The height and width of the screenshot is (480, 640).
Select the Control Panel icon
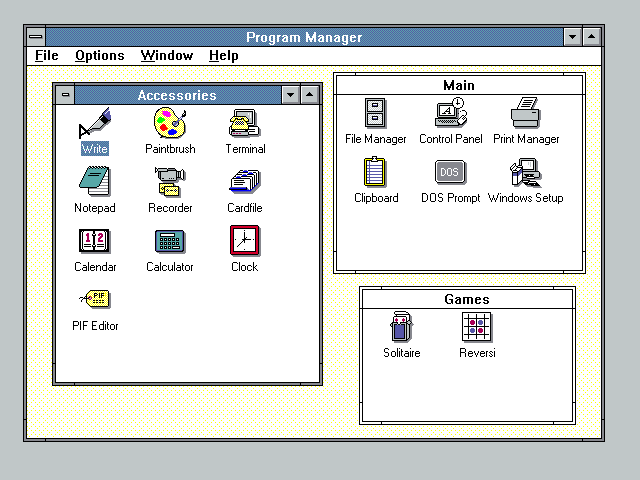tap(451, 112)
